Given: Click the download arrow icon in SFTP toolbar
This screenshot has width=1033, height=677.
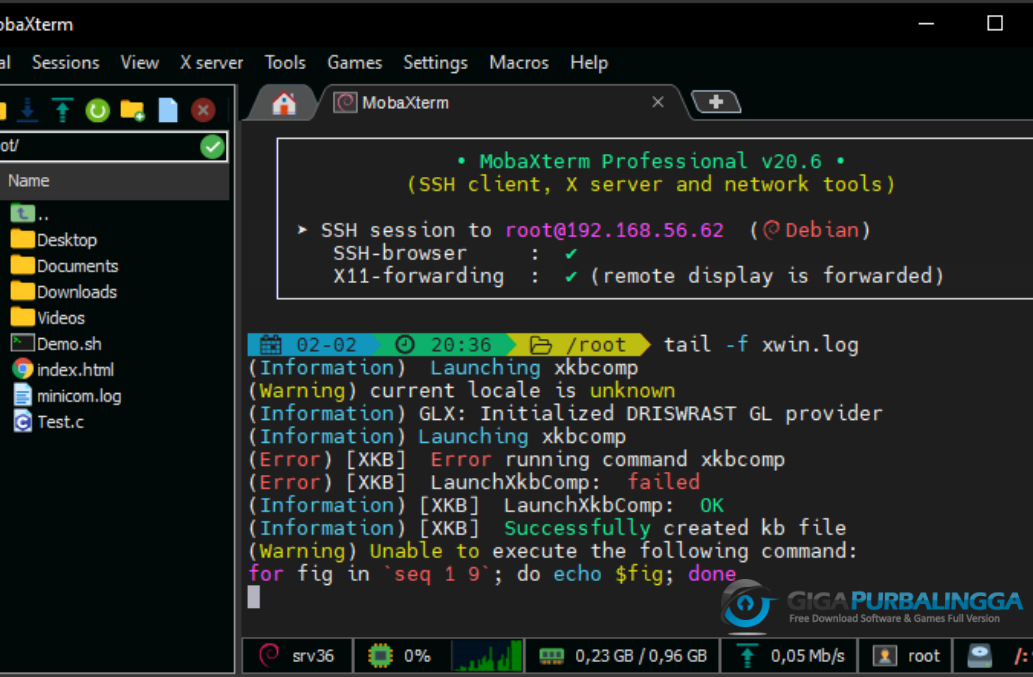Looking at the screenshot, I should 28,110.
